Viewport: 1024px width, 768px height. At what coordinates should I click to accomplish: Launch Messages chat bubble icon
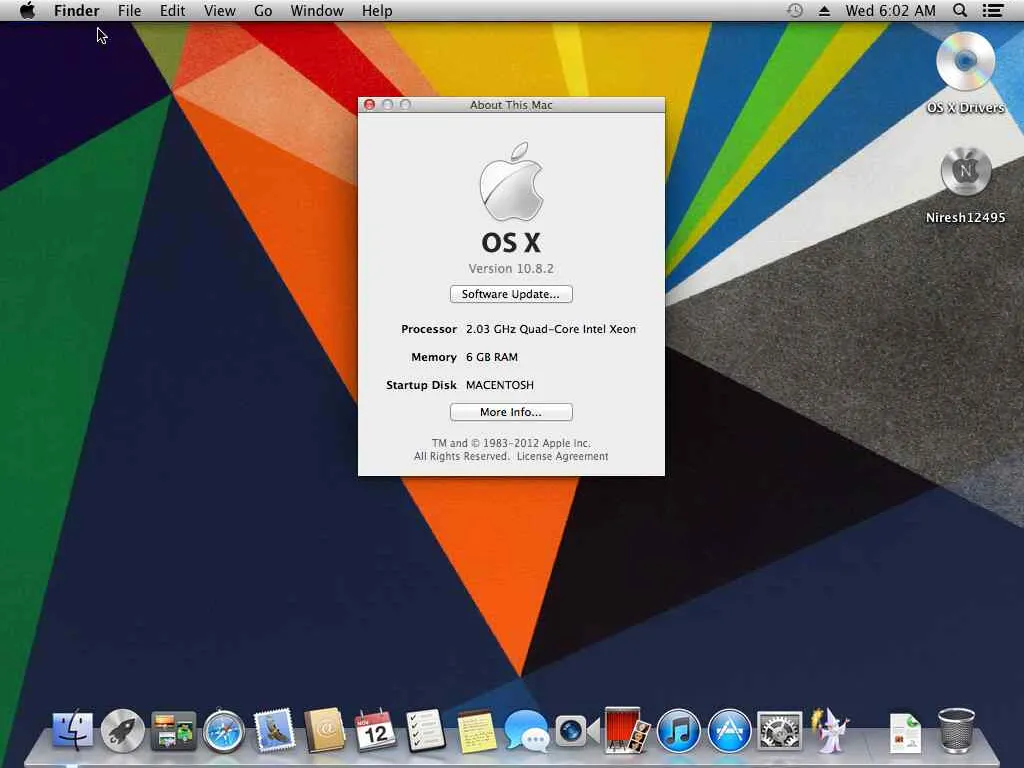click(526, 731)
